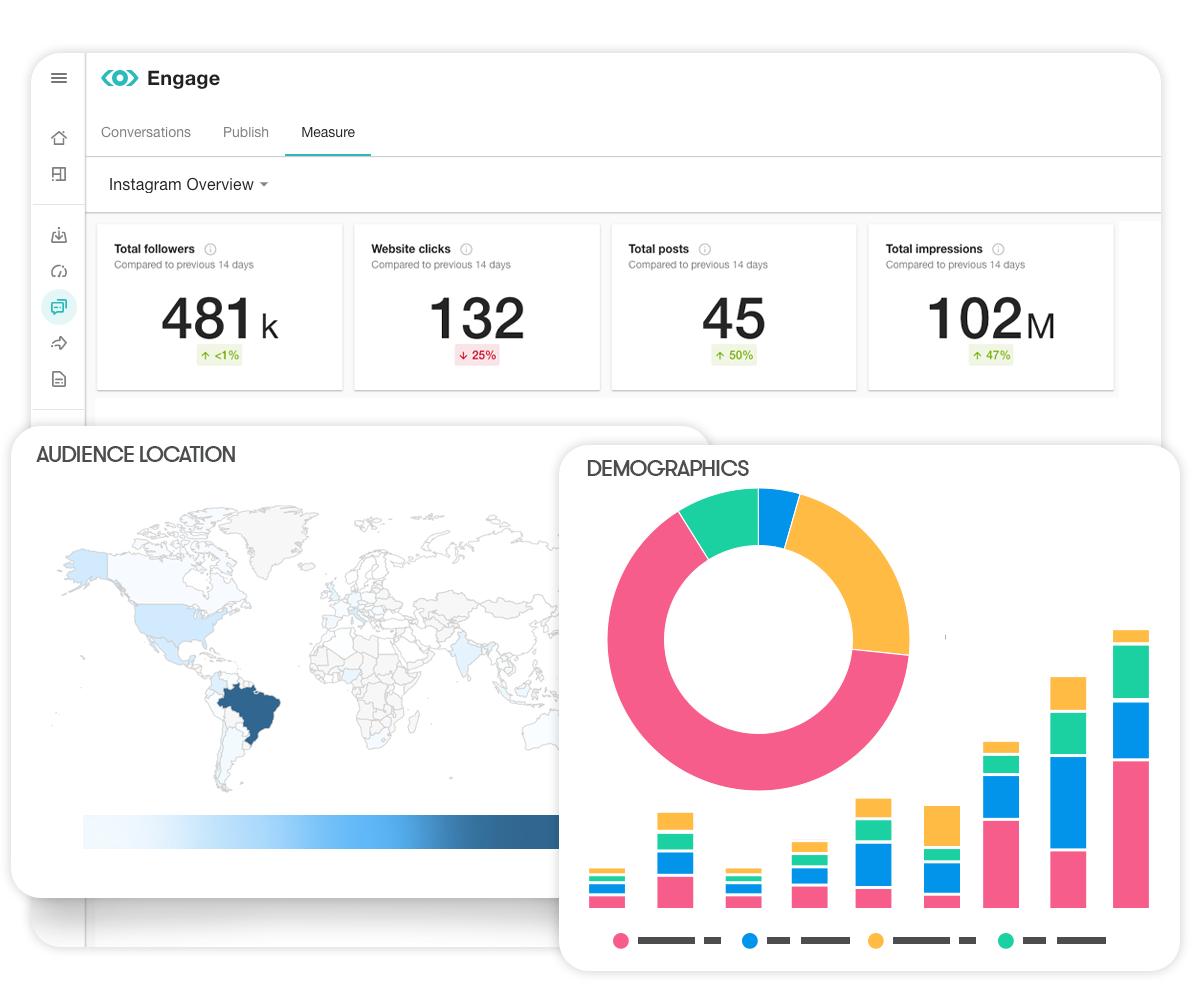This screenshot has height=990, width=1200.
Task: Click the Engage eye logo
Action: [119, 77]
